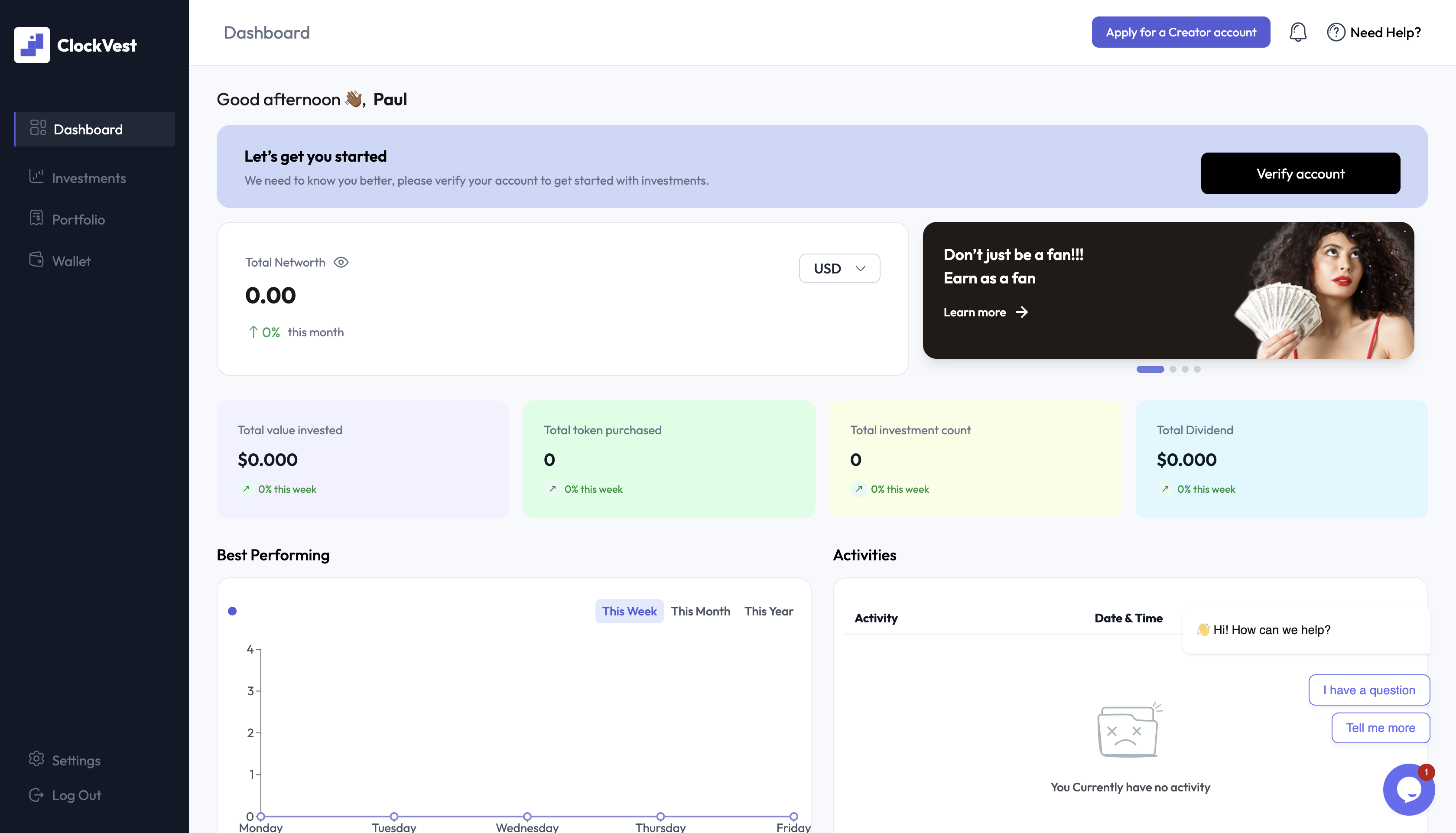
Task: Open the chat bubble widget
Action: pyautogui.click(x=1408, y=790)
